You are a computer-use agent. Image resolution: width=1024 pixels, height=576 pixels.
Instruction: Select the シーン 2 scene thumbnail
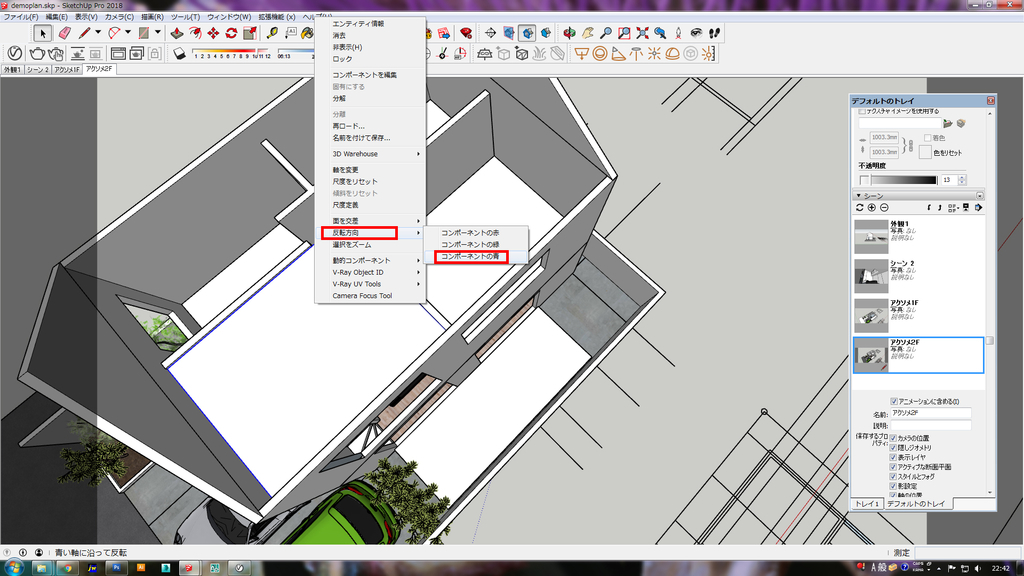coord(871,276)
